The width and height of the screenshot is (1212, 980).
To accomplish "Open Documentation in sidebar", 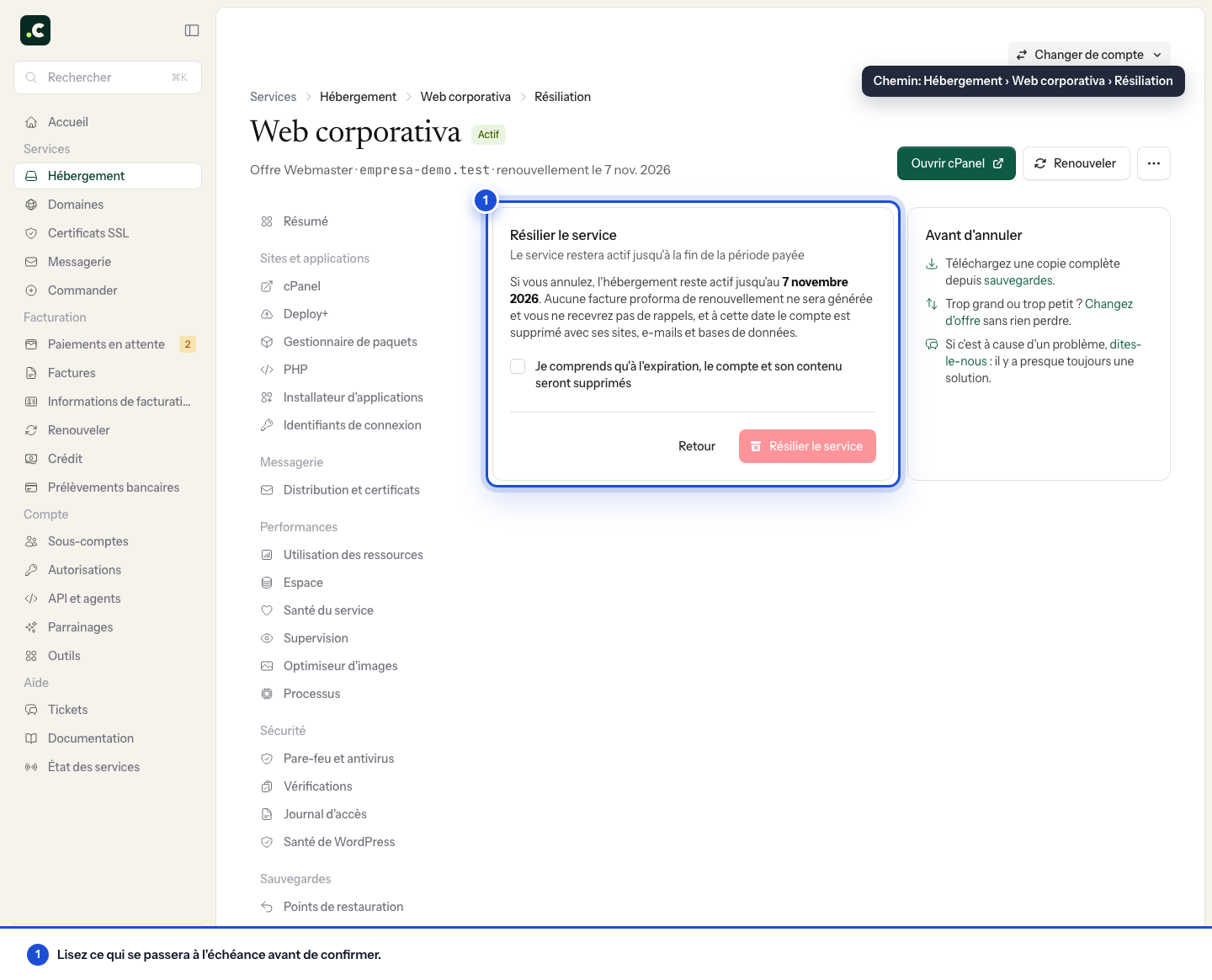I will tap(108, 738).
